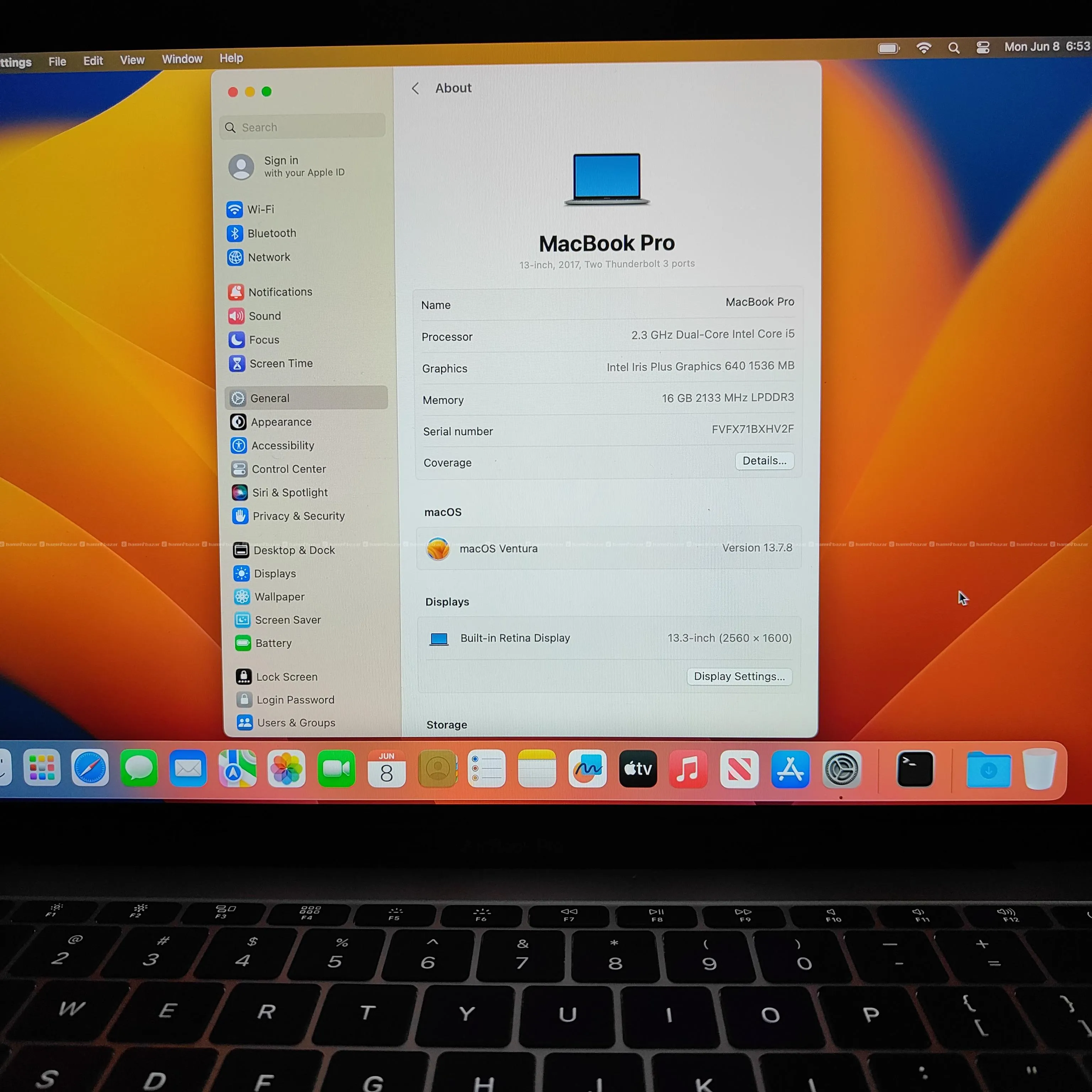The height and width of the screenshot is (1092, 1092).
Task: Select General in the sidebar
Action: [306, 398]
